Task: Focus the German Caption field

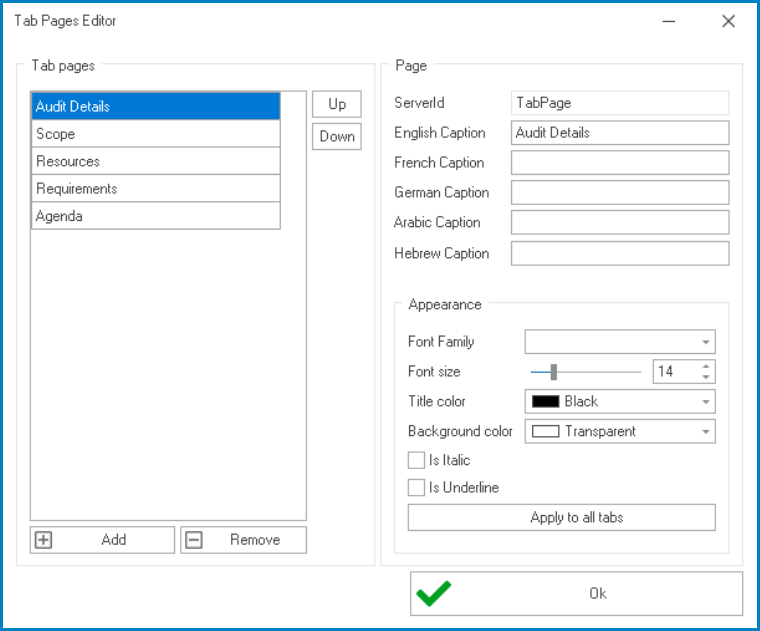Action: (x=620, y=192)
